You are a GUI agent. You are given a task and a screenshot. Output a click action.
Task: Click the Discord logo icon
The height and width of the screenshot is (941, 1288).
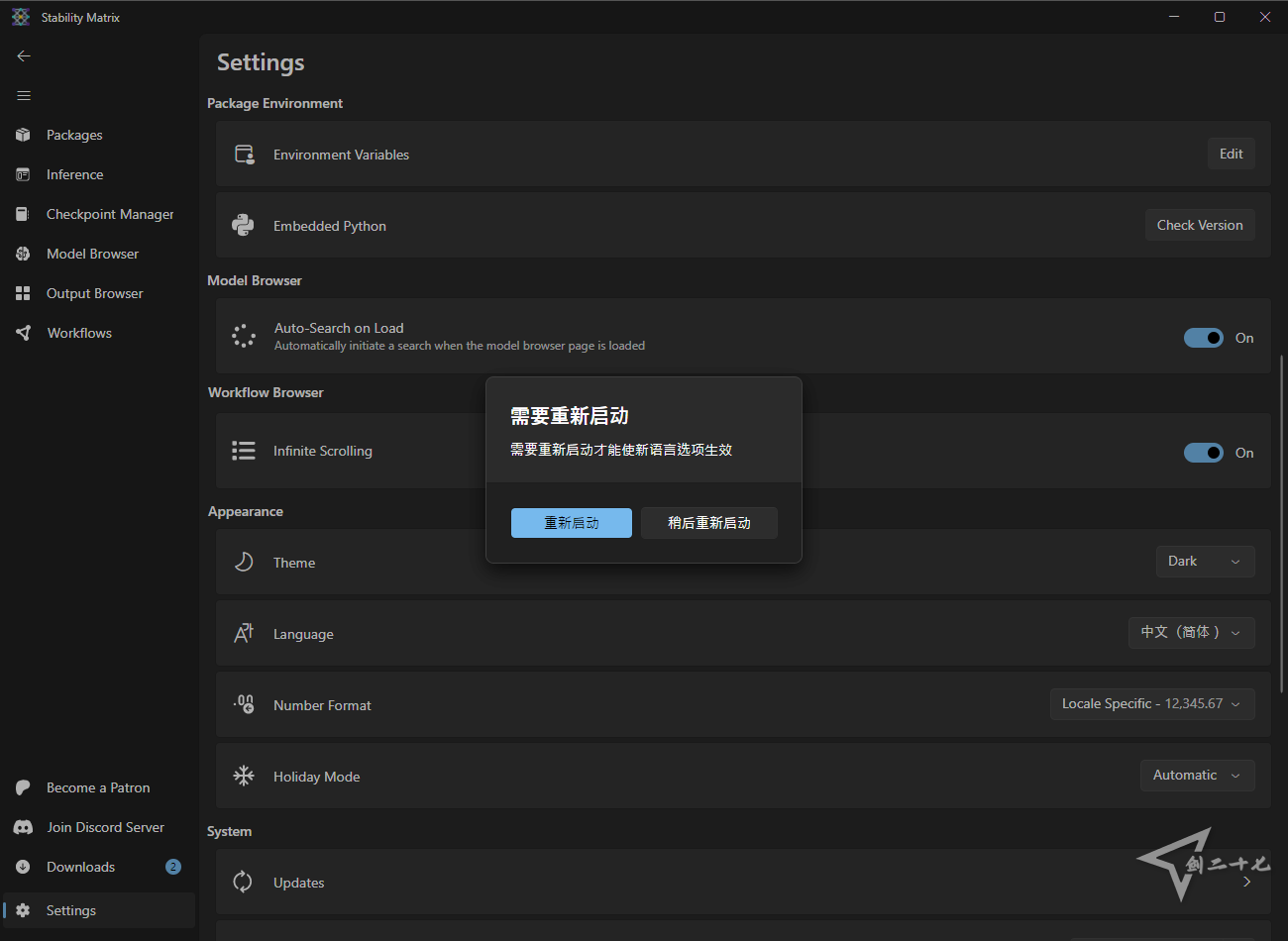click(23, 827)
